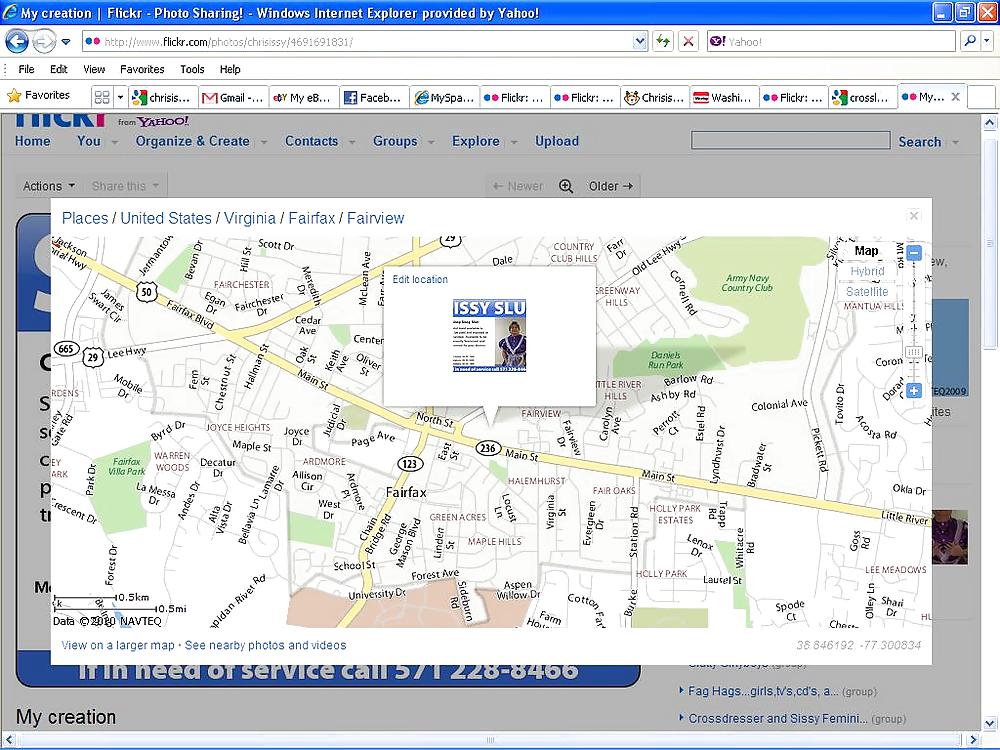Click the map zoom out minus button
Screen dimensions: 1000x750
pos(914,253)
